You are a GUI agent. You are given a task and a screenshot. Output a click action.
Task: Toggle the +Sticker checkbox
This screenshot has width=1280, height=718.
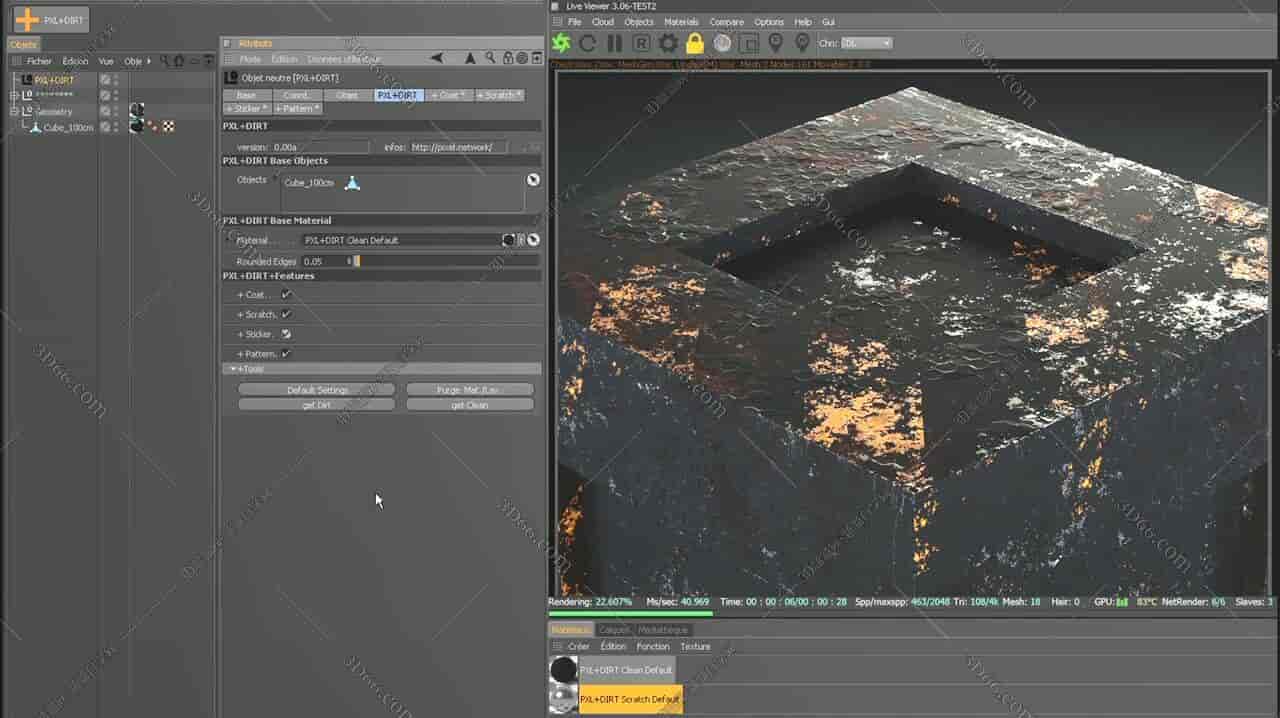tap(286, 334)
